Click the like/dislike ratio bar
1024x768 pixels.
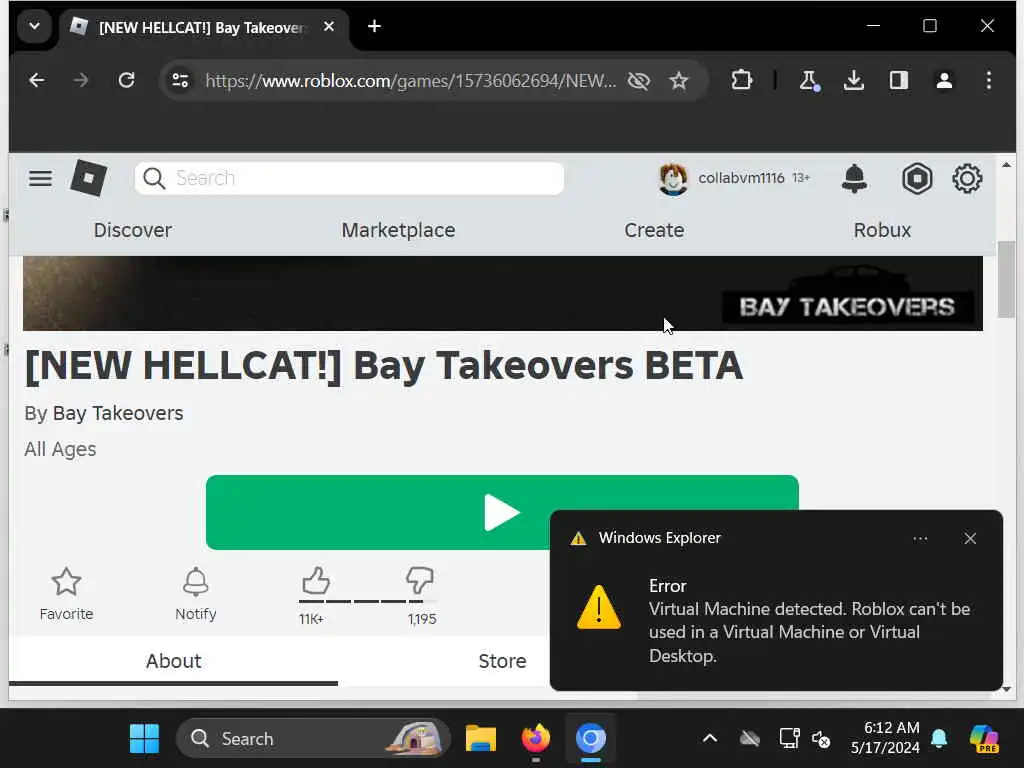[x=367, y=601]
